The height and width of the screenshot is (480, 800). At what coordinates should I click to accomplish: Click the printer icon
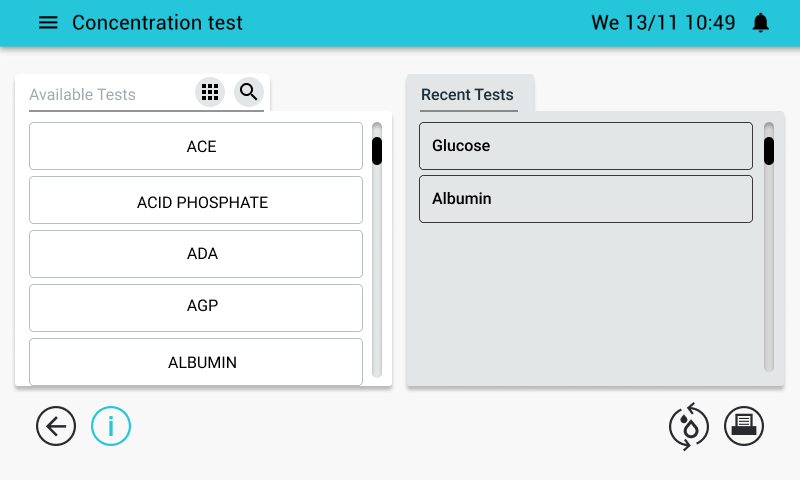[744, 426]
